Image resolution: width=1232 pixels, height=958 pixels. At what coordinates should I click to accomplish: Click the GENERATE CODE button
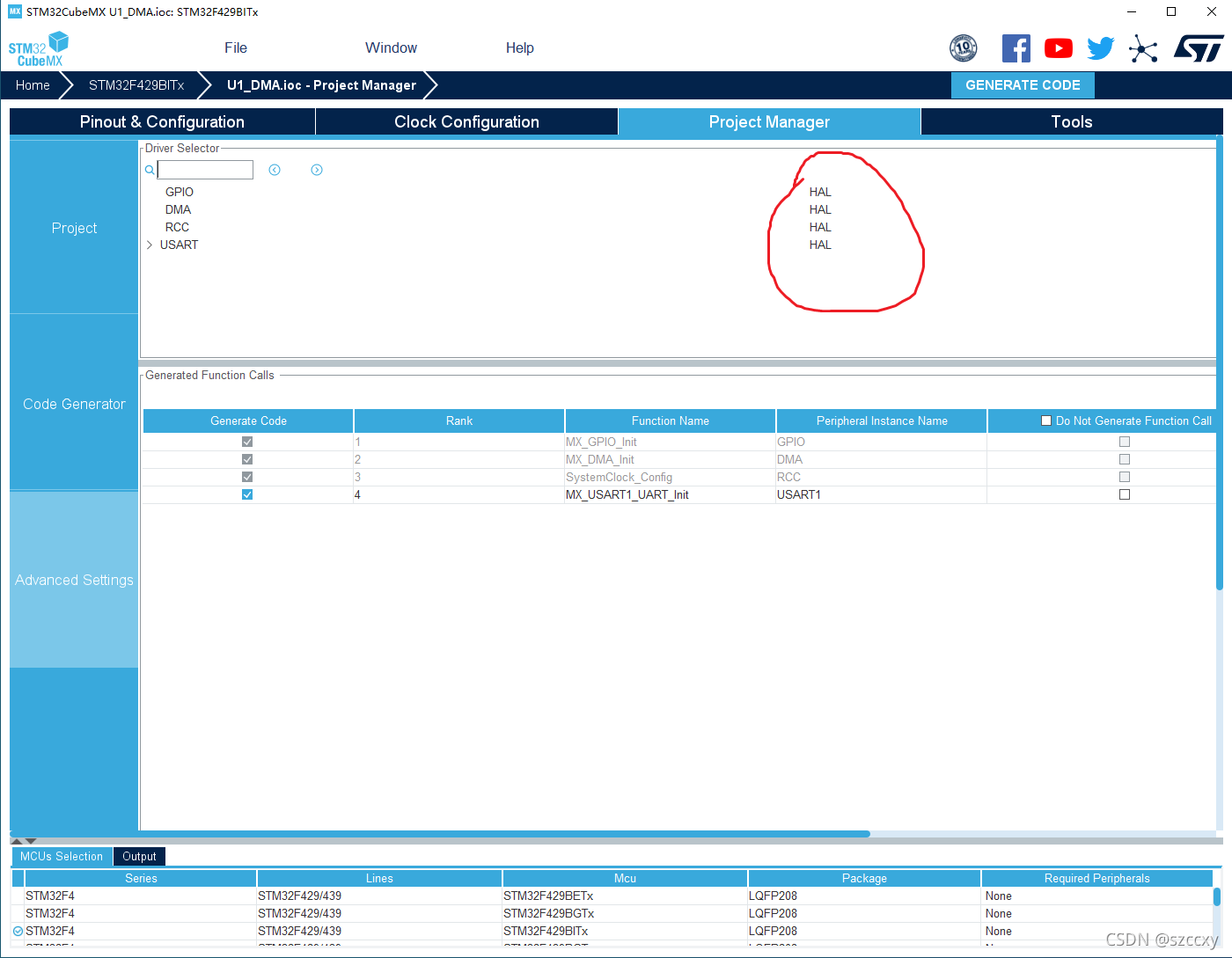[1023, 85]
